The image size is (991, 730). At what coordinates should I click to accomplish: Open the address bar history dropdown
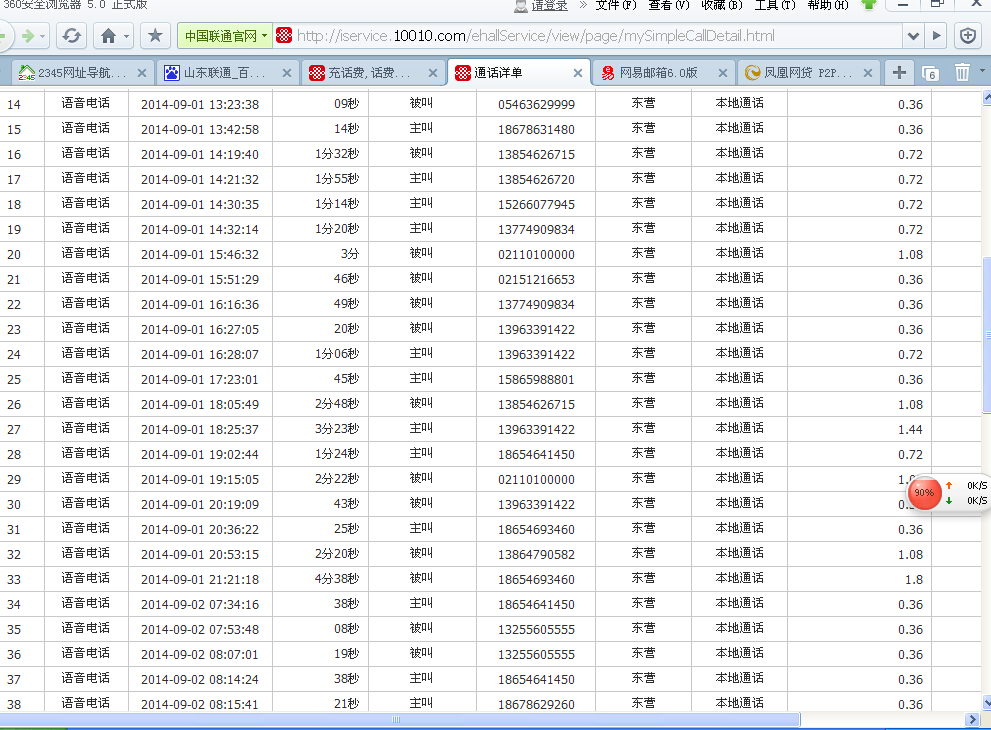click(x=912, y=36)
